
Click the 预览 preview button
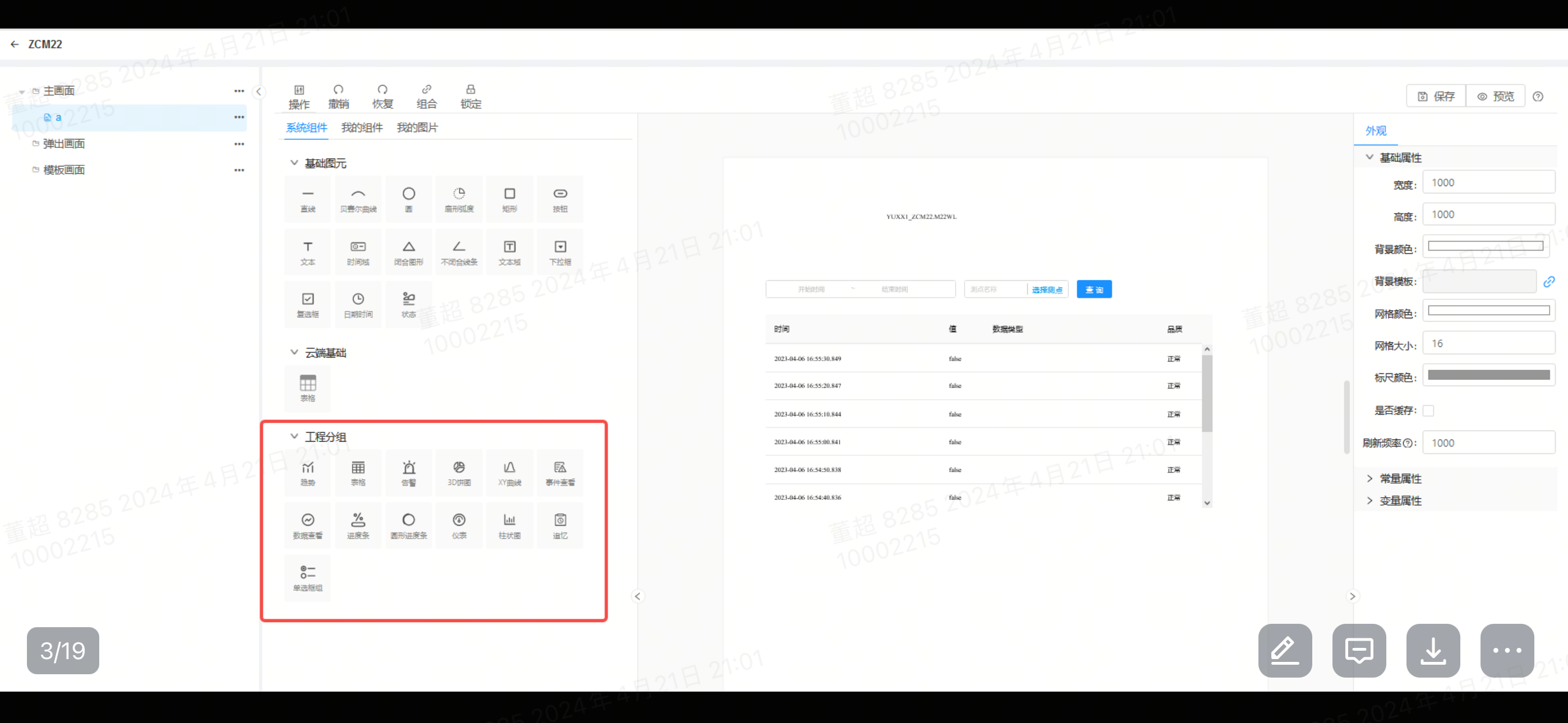(1496, 96)
